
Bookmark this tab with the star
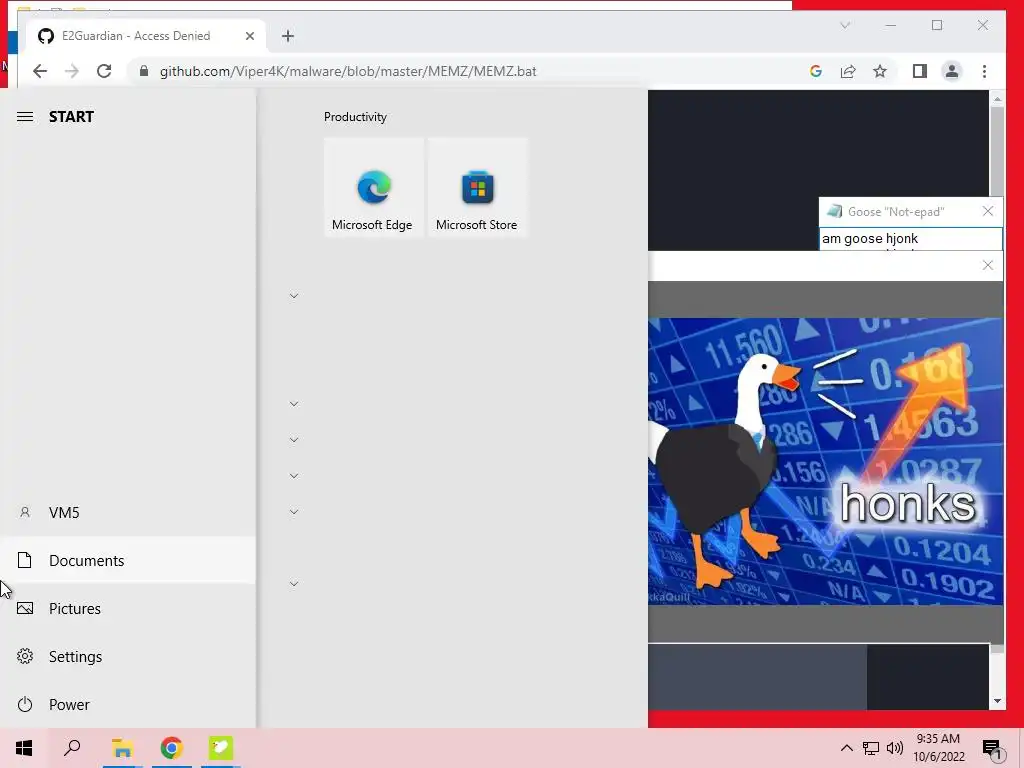pyautogui.click(x=880, y=71)
